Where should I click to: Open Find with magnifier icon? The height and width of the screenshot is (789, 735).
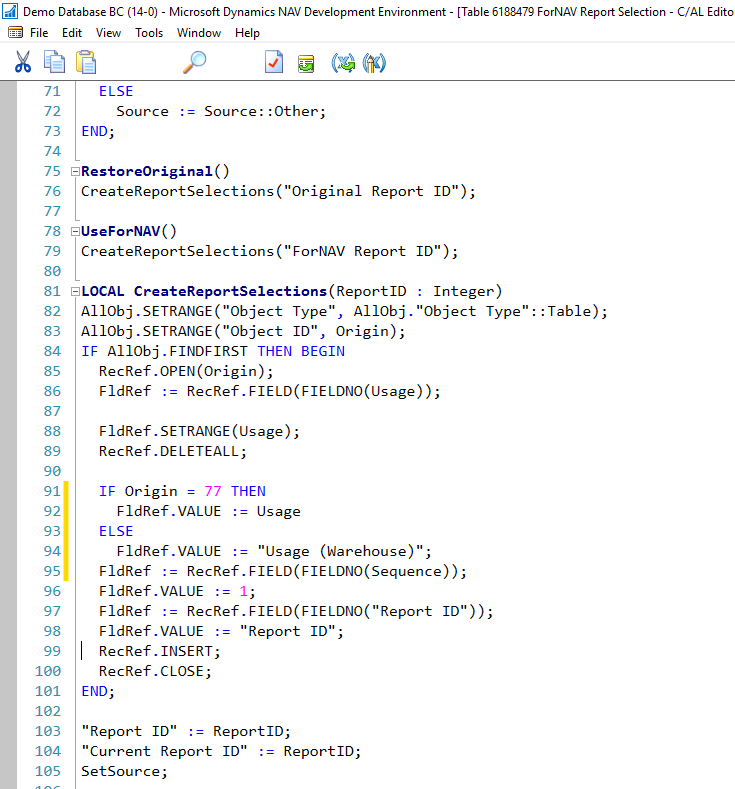[195, 62]
